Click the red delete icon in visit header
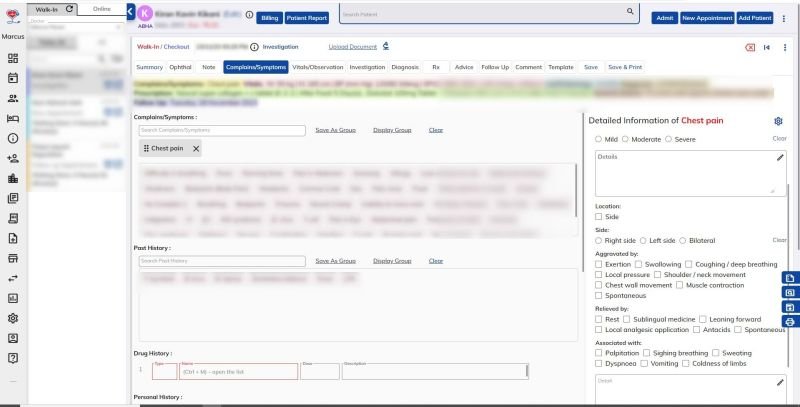The height and width of the screenshot is (407, 800). click(749, 47)
